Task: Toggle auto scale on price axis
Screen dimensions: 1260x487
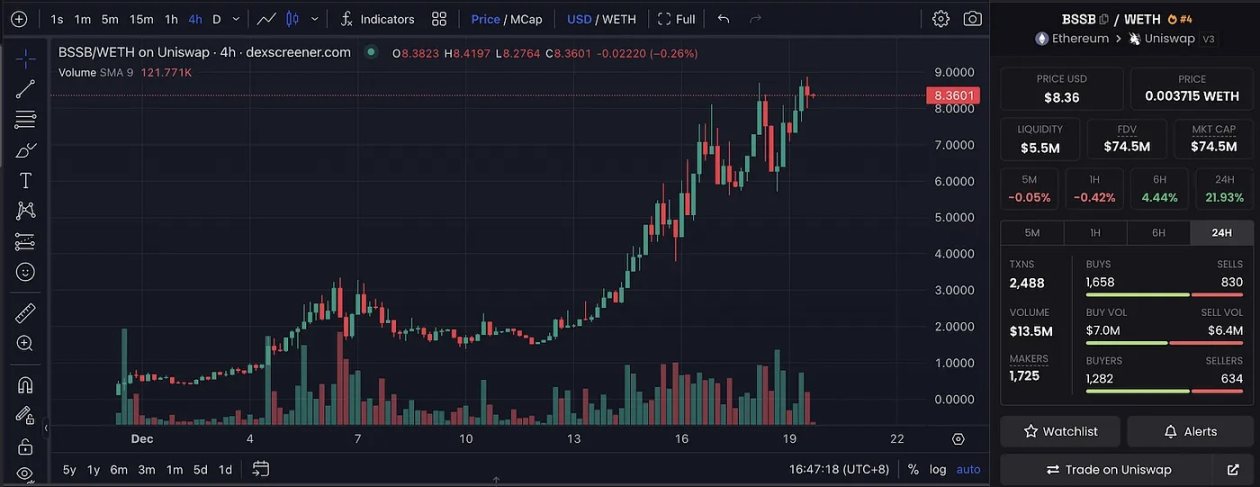Action: [968, 469]
